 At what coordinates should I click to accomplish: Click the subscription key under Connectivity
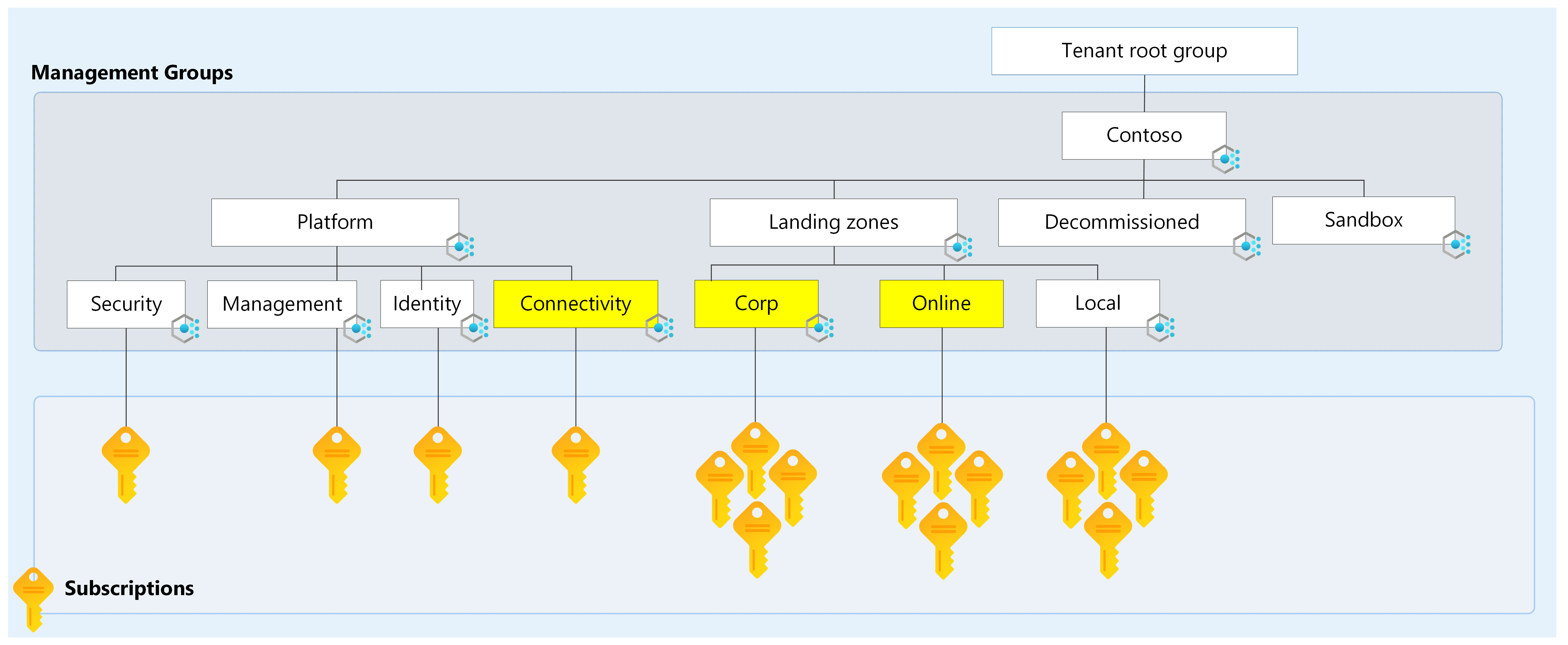(576, 465)
